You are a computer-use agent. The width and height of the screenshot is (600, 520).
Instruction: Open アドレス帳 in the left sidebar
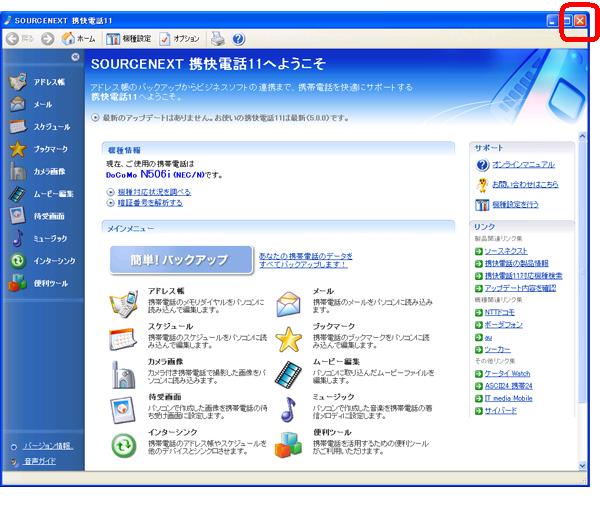[37, 82]
